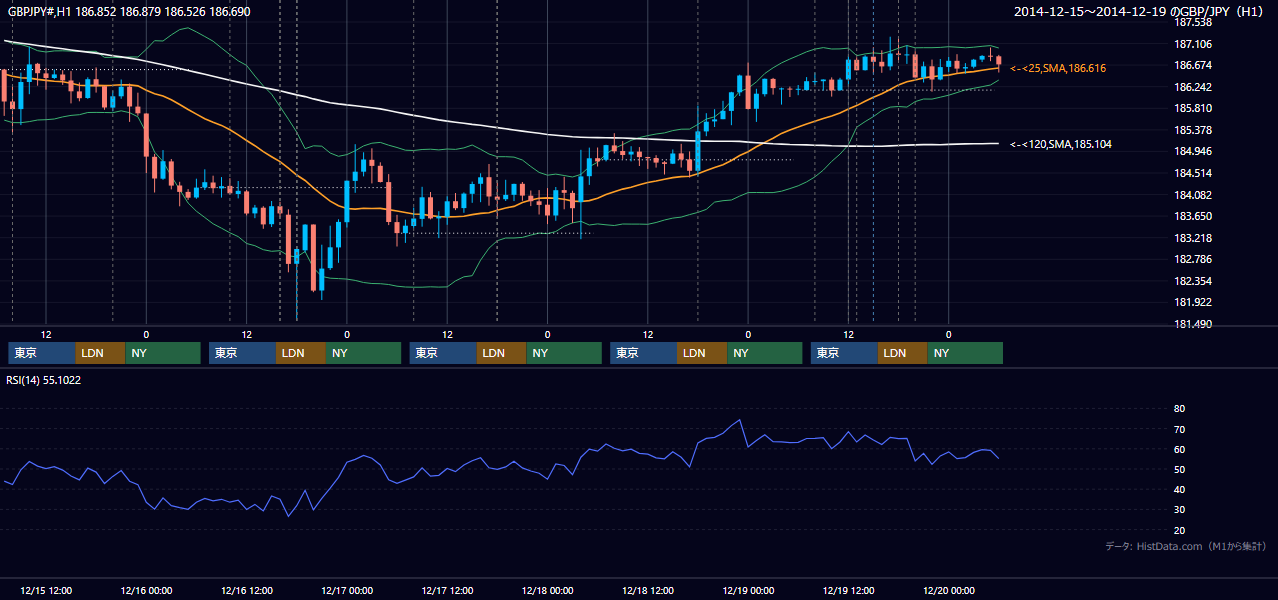The image size is (1278, 600).
Task: Click the RSI(14) 55.1022 indicator label
Action: point(45,379)
